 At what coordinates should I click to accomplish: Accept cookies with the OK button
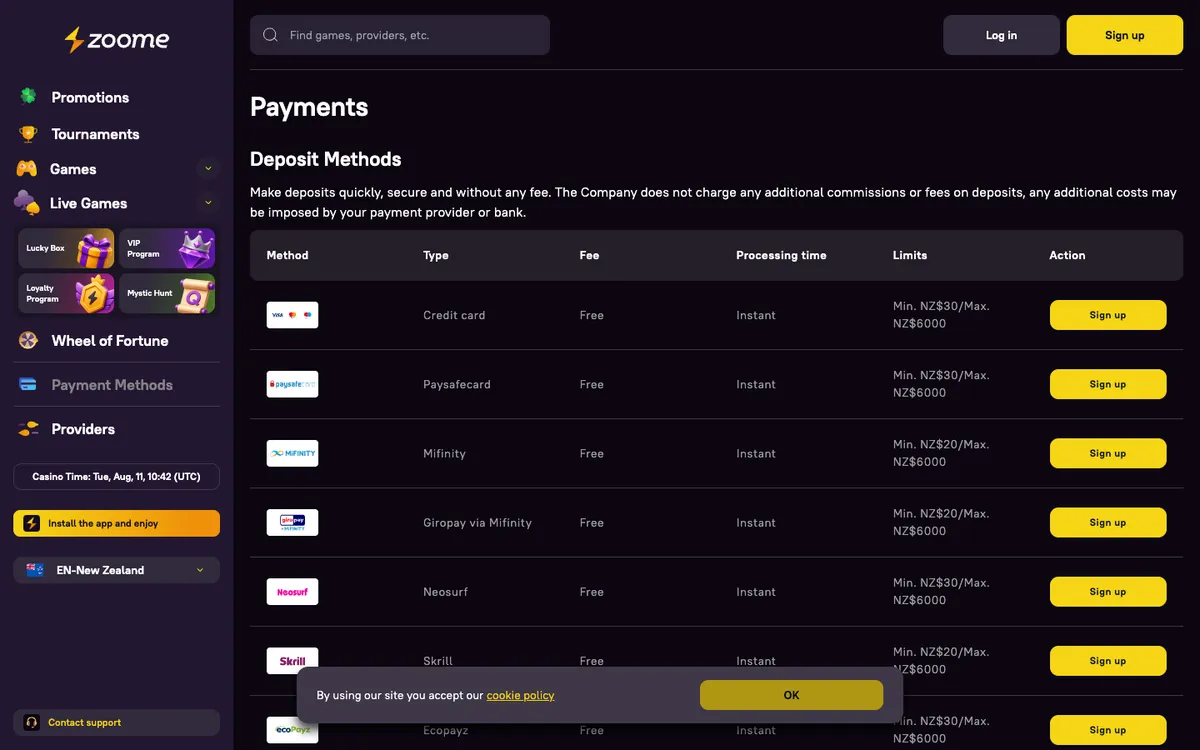(791, 695)
